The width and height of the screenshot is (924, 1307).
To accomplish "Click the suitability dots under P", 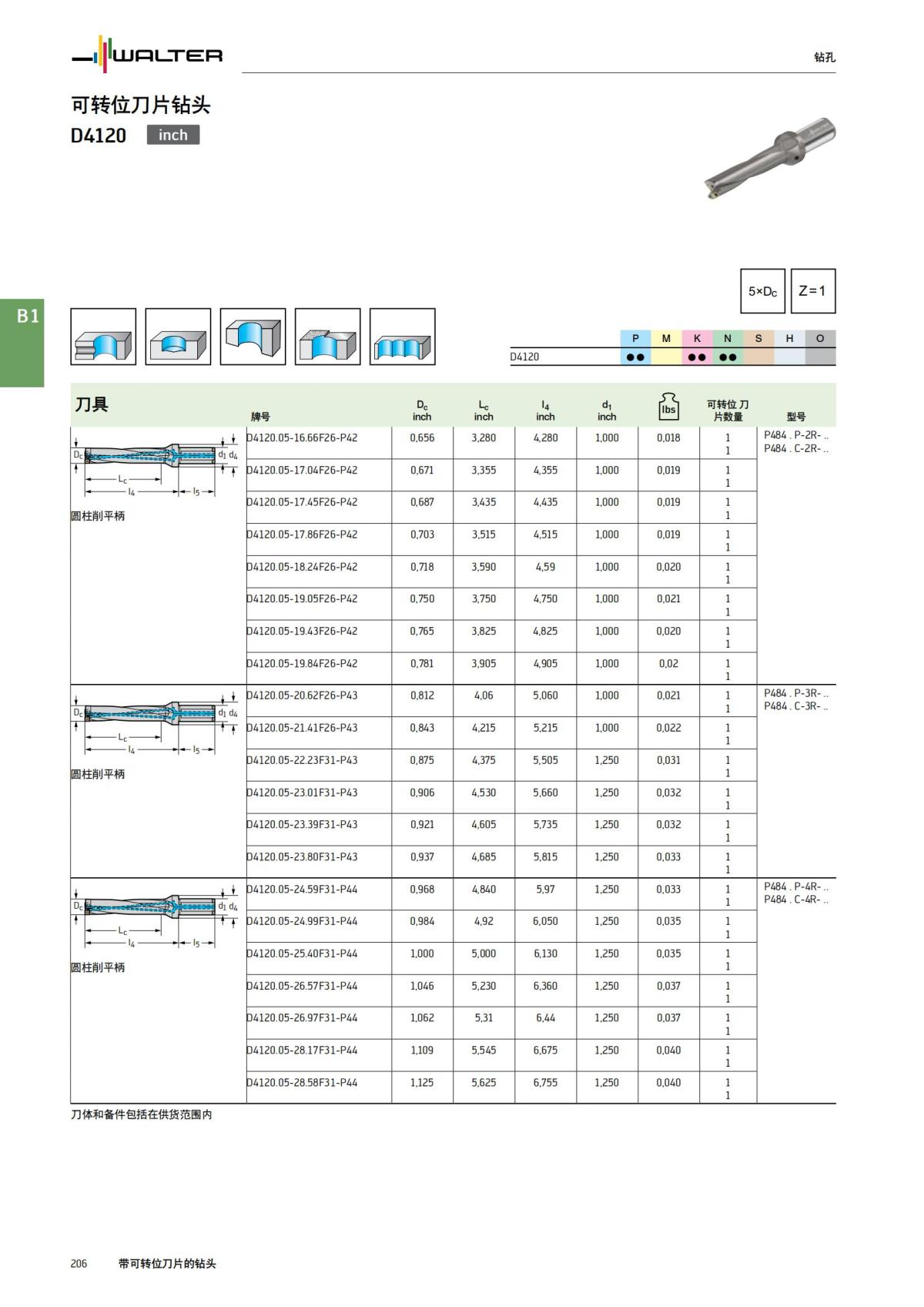I will point(635,357).
